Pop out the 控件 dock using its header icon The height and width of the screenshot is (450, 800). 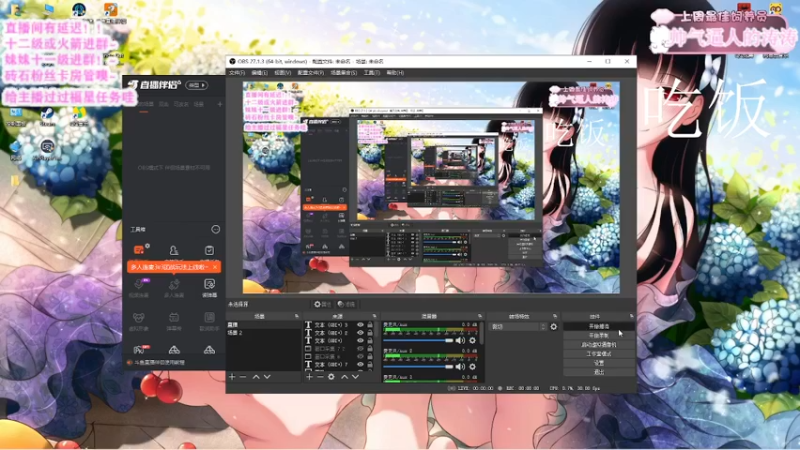632,316
